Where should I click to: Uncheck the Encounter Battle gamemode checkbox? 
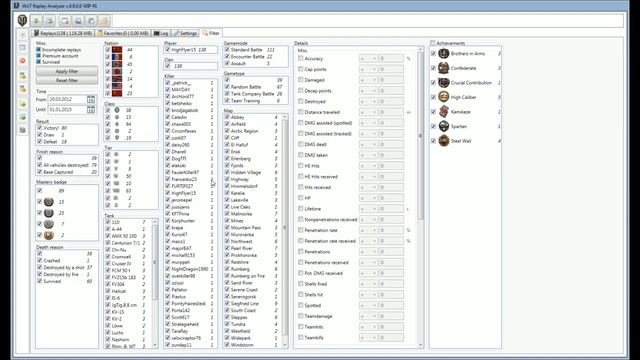pyautogui.click(x=227, y=57)
